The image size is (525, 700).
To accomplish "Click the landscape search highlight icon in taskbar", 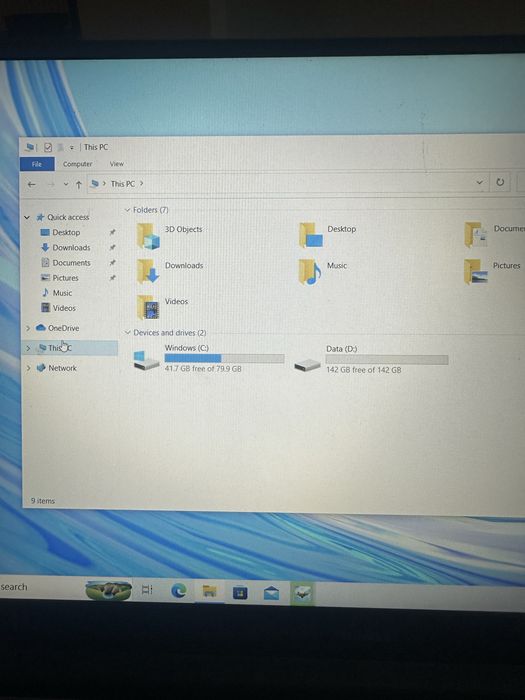I will point(108,590).
